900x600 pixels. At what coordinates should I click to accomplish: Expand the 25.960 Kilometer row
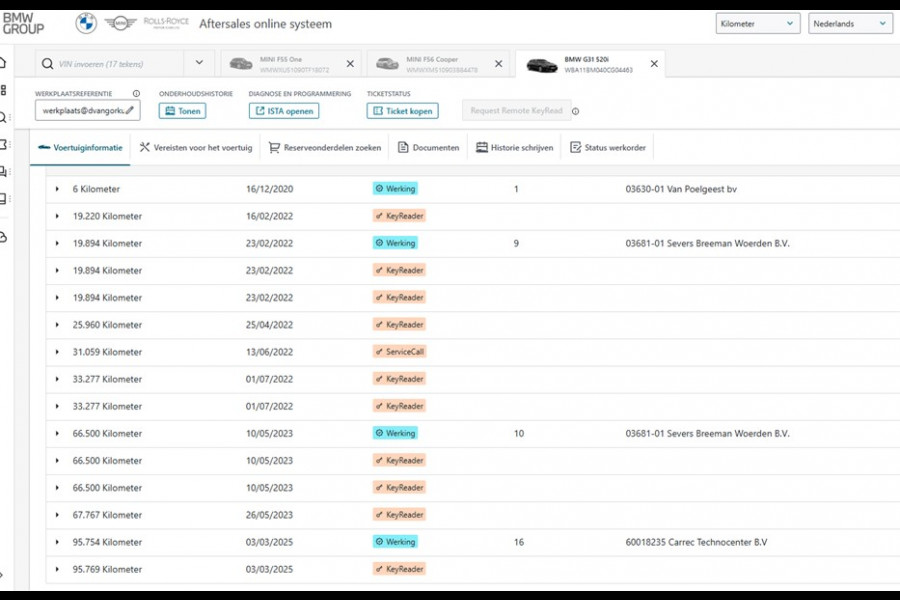(57, 325)
